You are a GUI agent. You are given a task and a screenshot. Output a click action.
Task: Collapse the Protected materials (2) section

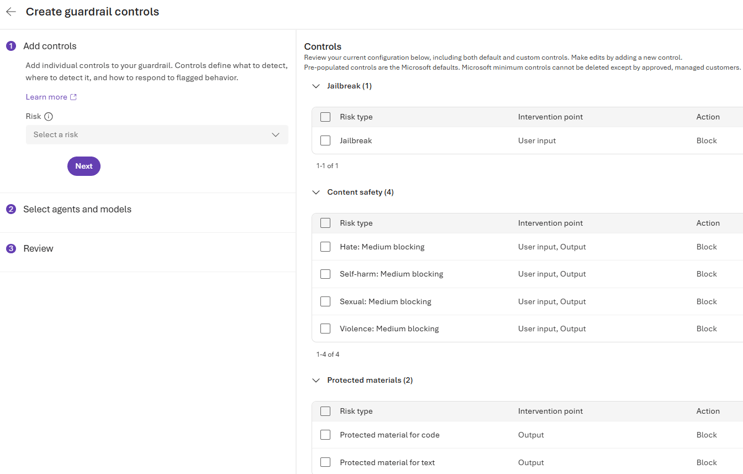pos(316,380)
